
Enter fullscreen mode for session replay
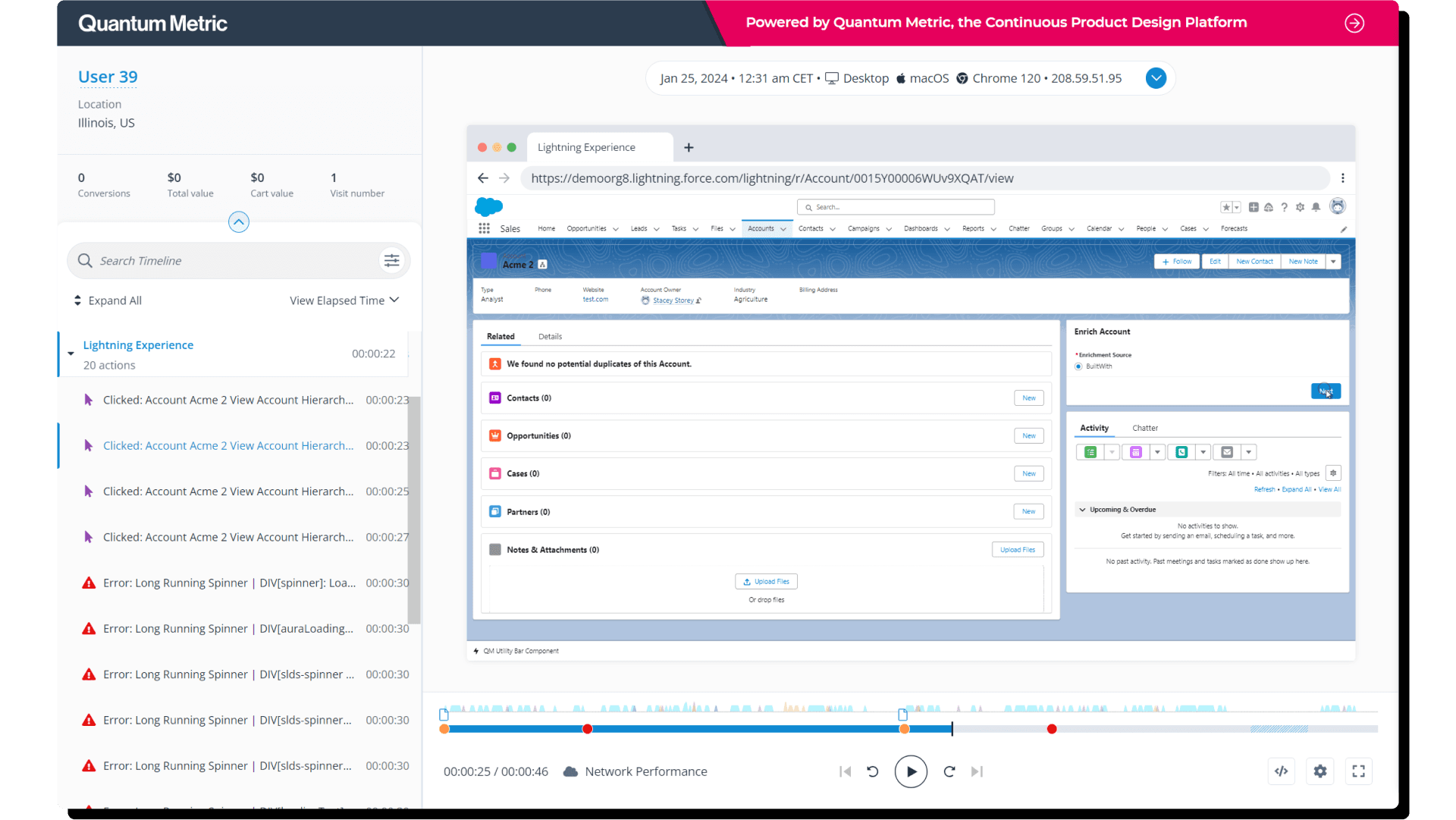[x=1358, y=771]
